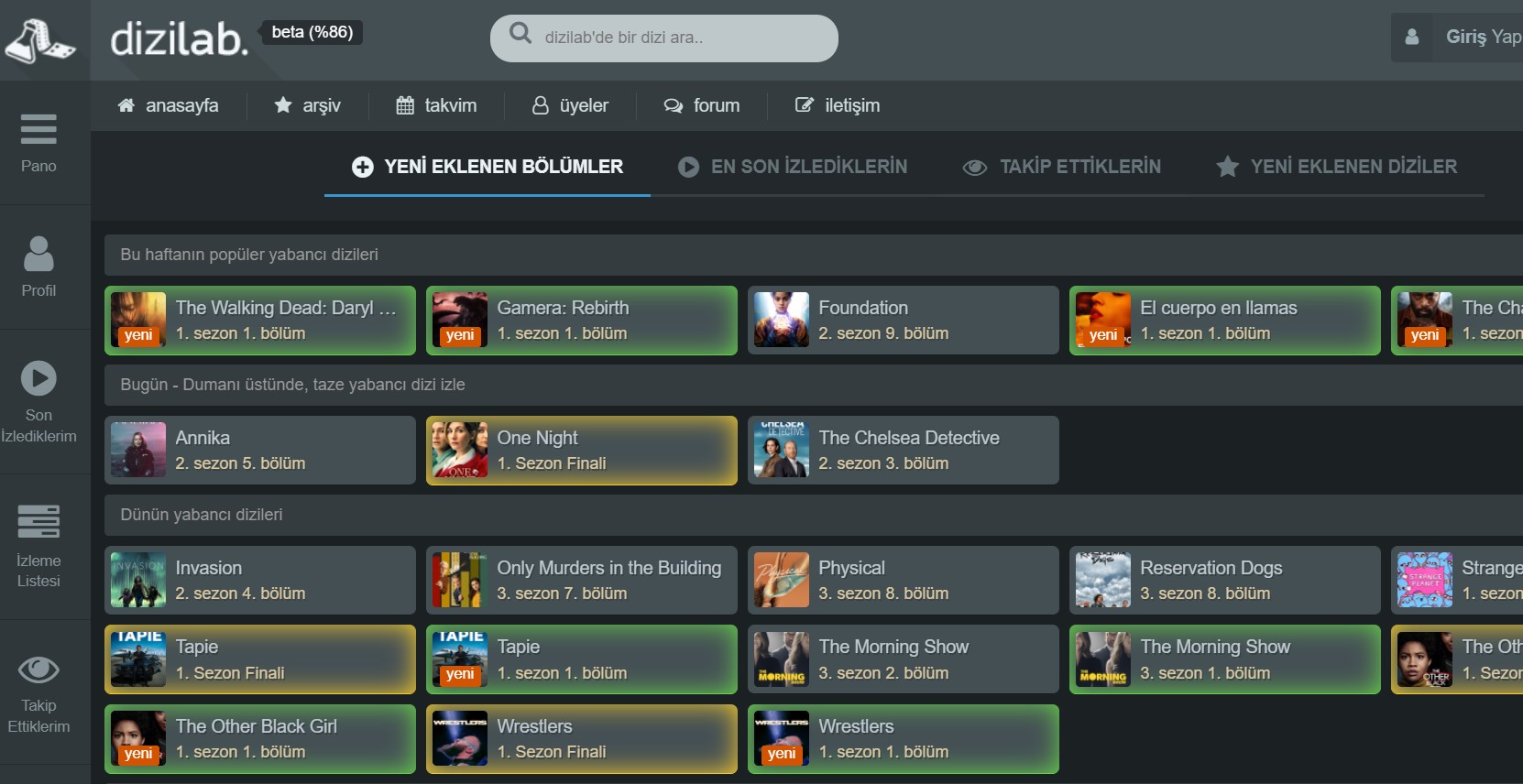This screenshot has width=1523, height=784.
Task: Open Wrestlers 1. Sezon Finali card
Action: (x=582, y=739)
